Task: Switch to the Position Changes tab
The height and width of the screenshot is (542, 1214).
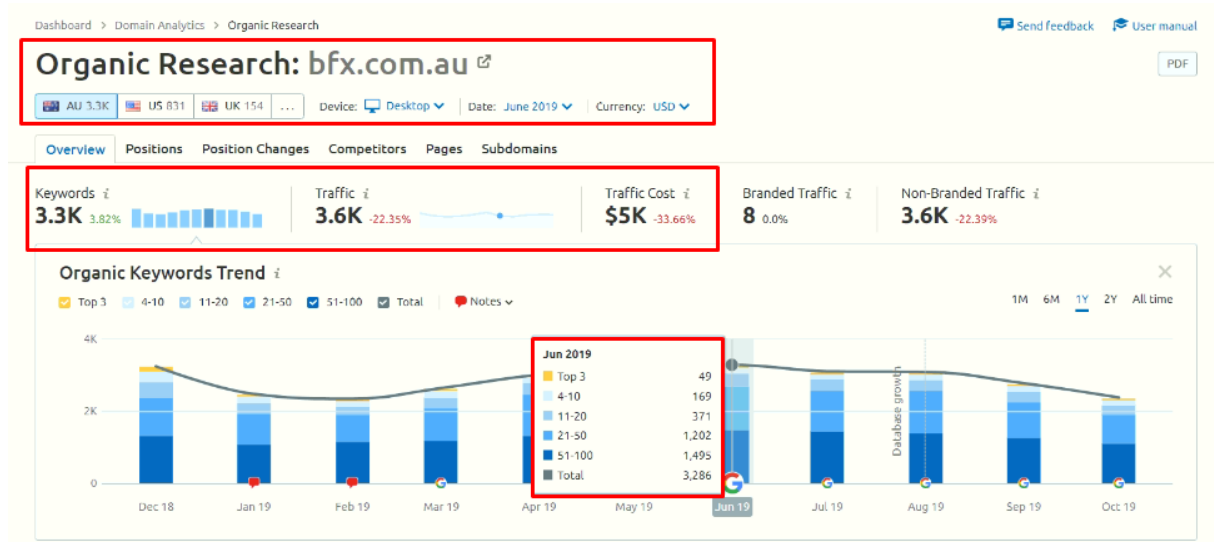Action: [x=256, y=149]
